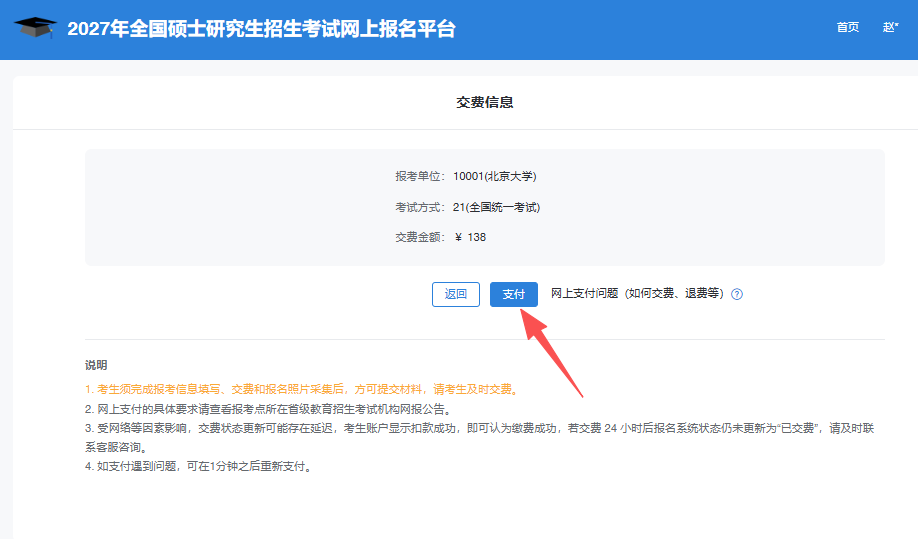Select the fee amount ¥ 138
918x539 pixels.
pos(471,237)
